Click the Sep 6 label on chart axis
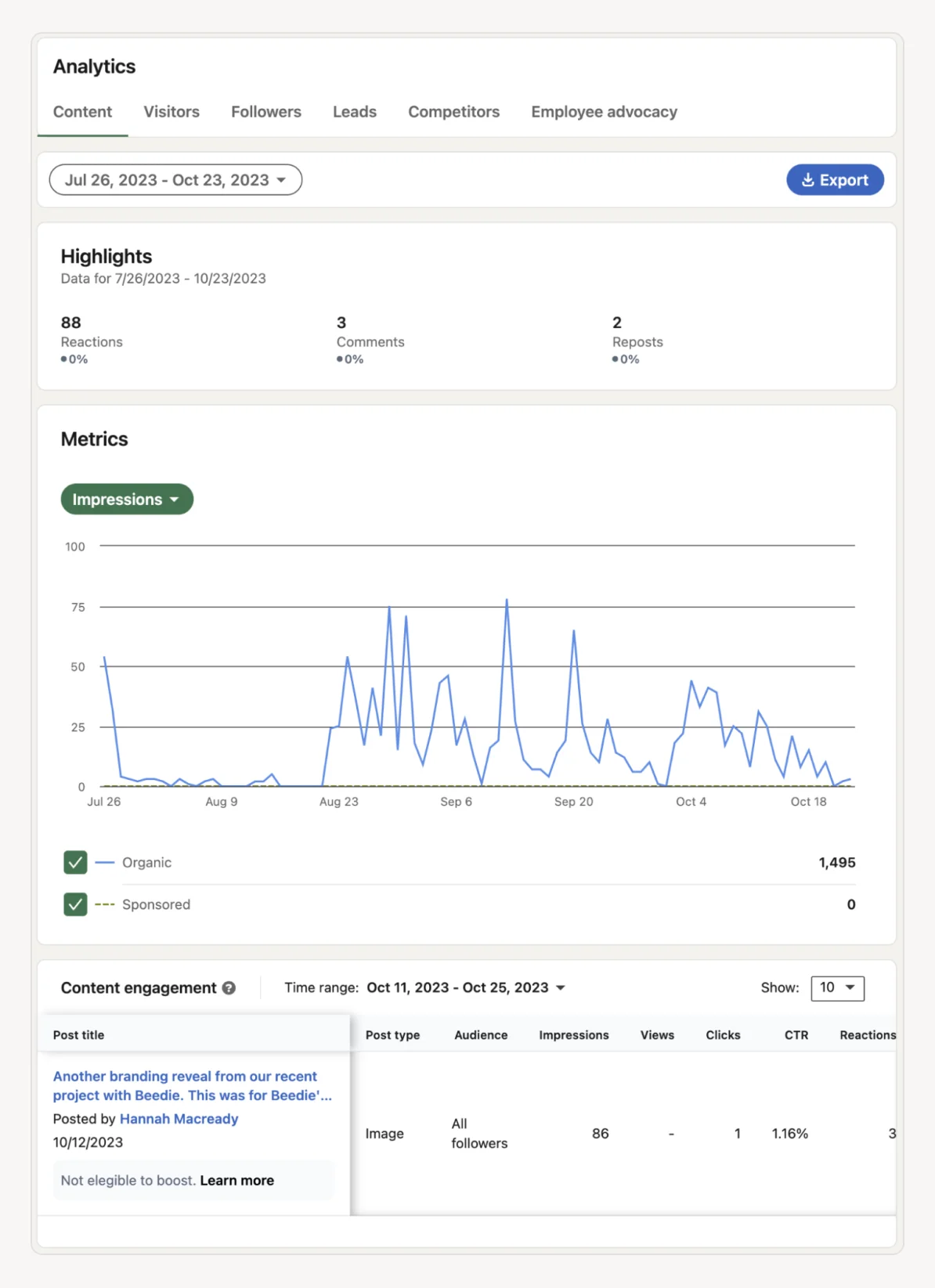This screenshot has width=935, height=1288. point(456,802)
